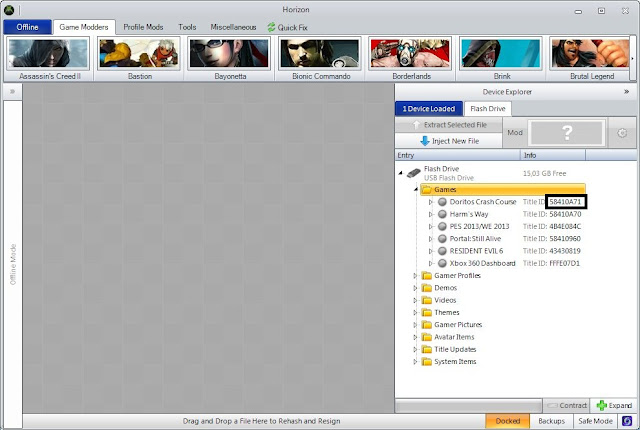The width and height of the screenshot is (640, 430).
Task: Click Extract Selected File button
Action: (449, 125)
